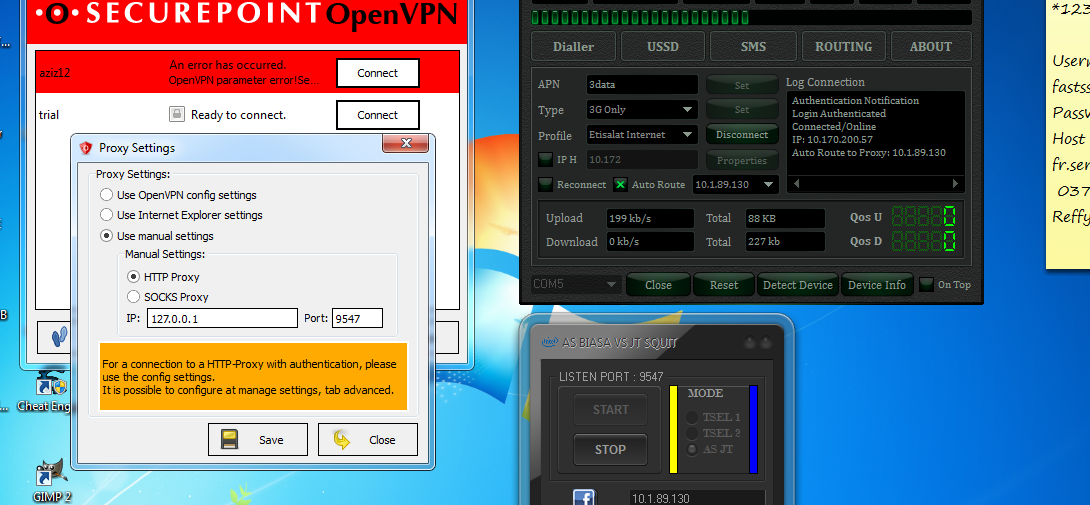Select AS JT mode radio button

[692, 449]
